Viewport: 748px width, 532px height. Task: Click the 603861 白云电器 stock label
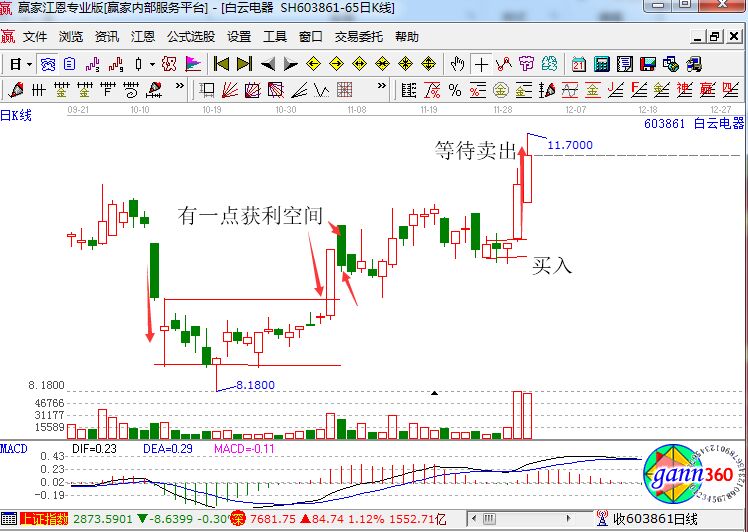point(693,123)
